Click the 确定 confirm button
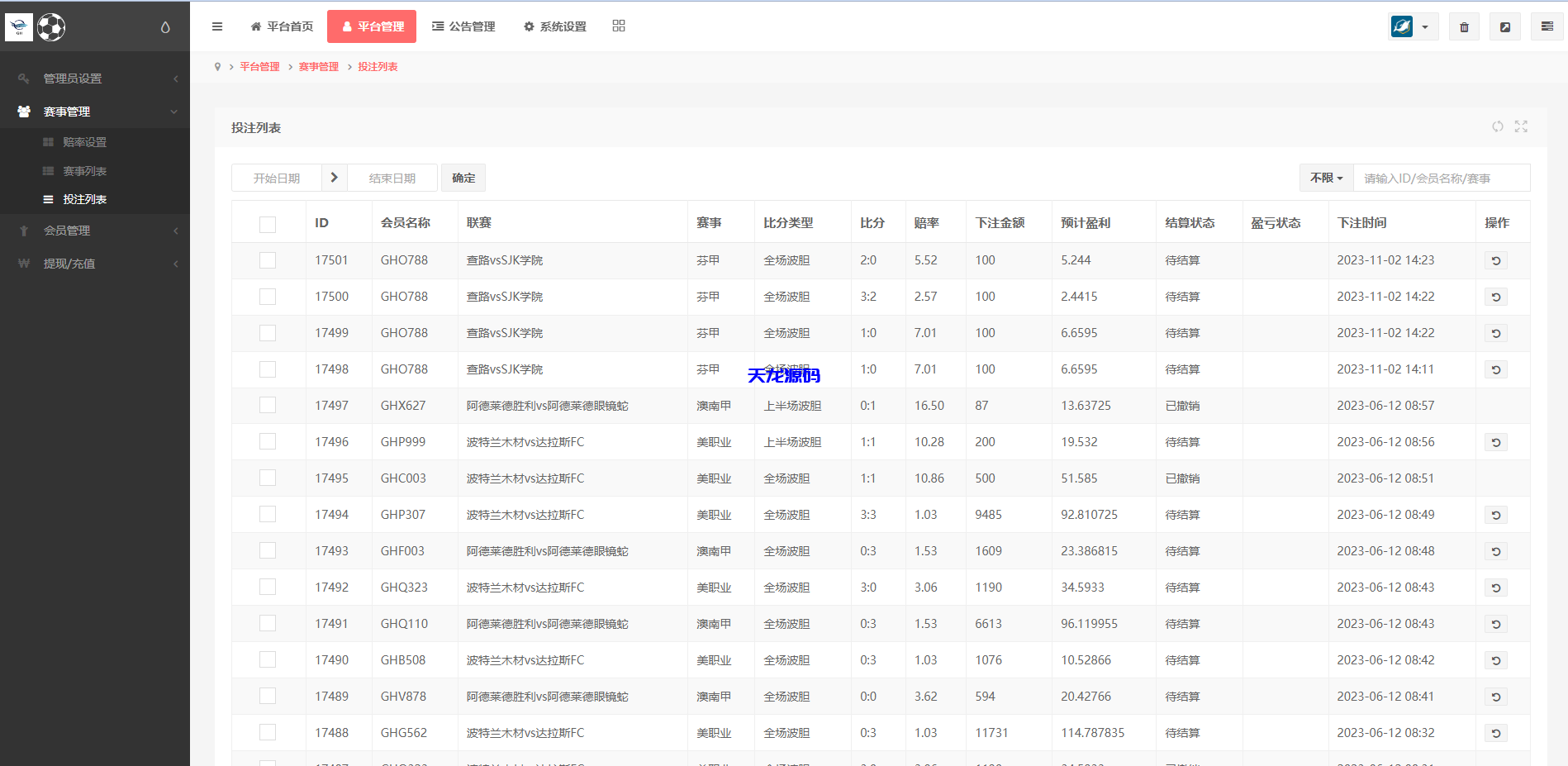This screenshot has width=1568, height=766. point(463,177)
